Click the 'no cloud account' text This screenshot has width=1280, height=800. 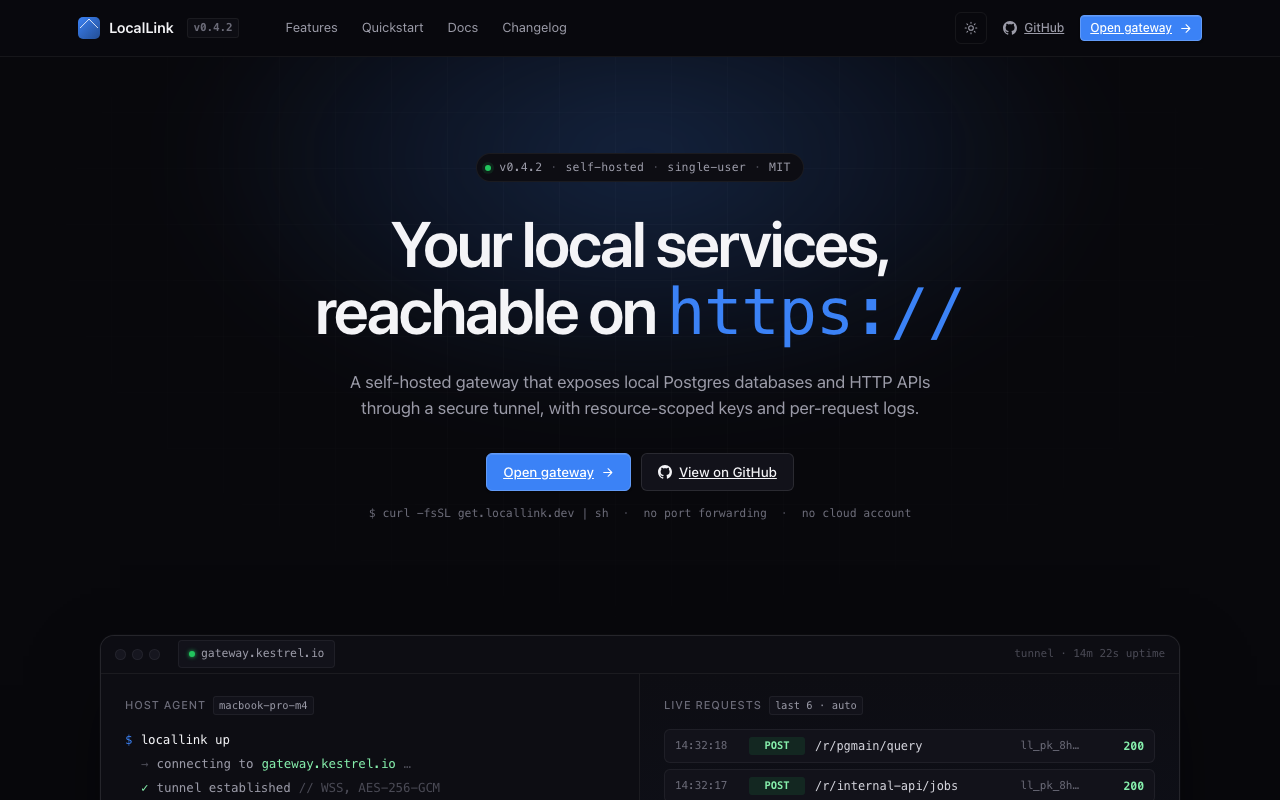pyautogui.click(x=856, y=513)
